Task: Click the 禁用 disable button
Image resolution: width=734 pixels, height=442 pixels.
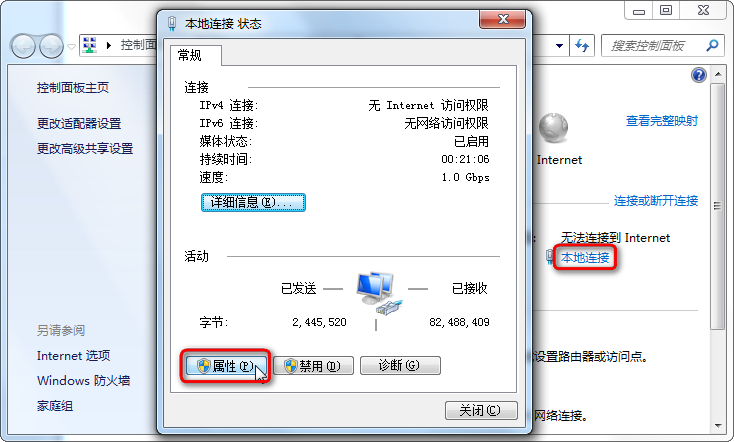Action: 314,366
